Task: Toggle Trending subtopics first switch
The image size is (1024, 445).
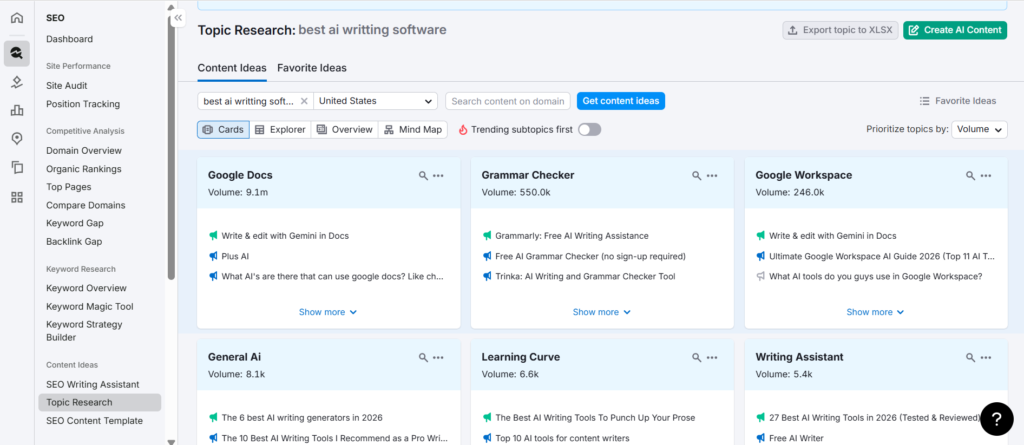Action: click(589, 129)
